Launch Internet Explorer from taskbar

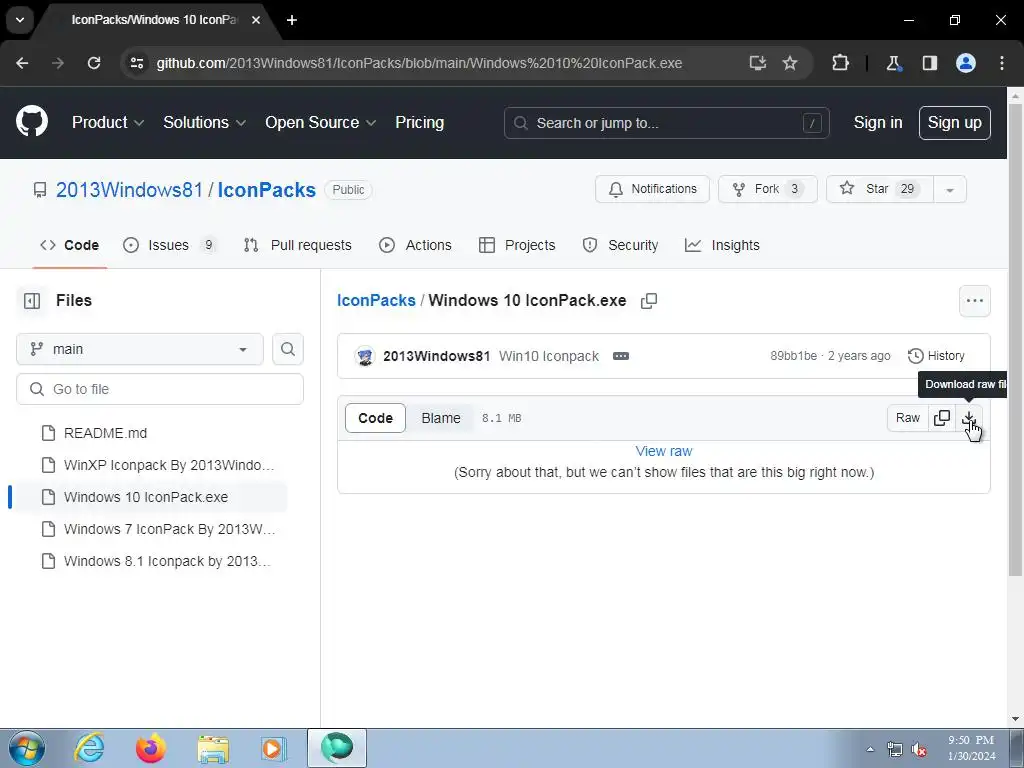(x=89, y=748)
